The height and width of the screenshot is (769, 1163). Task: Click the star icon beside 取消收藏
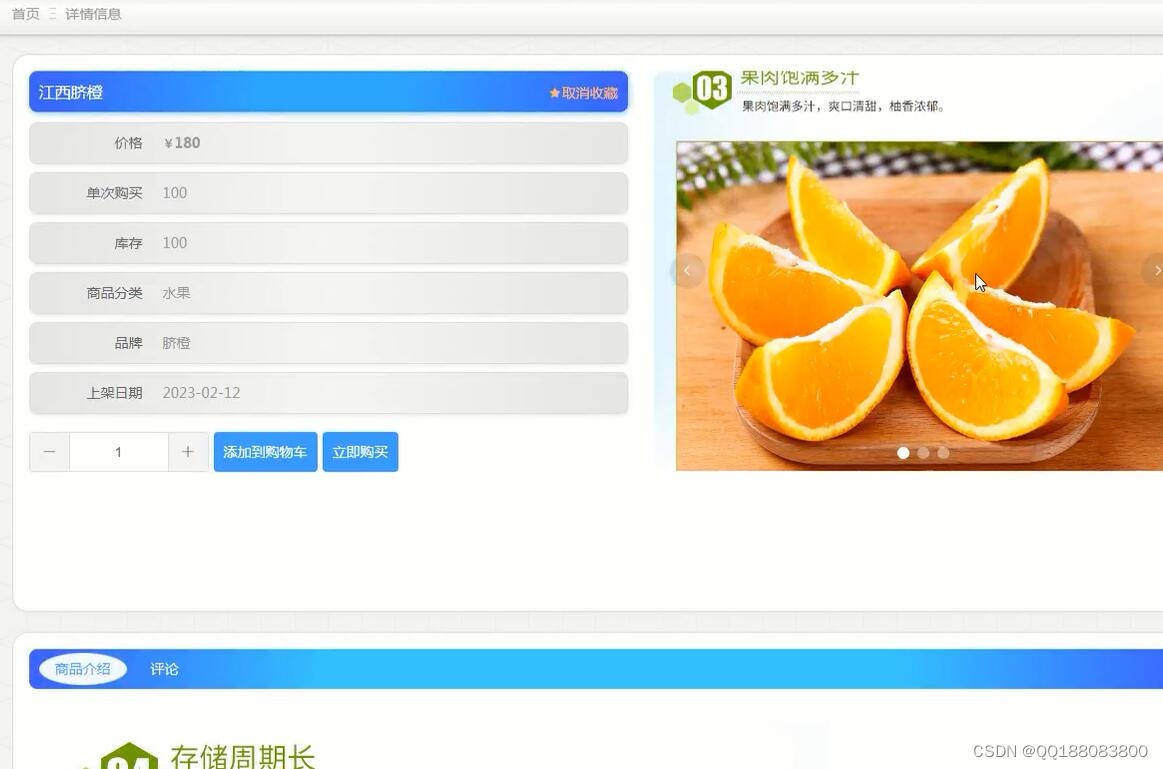pos(555,92)
